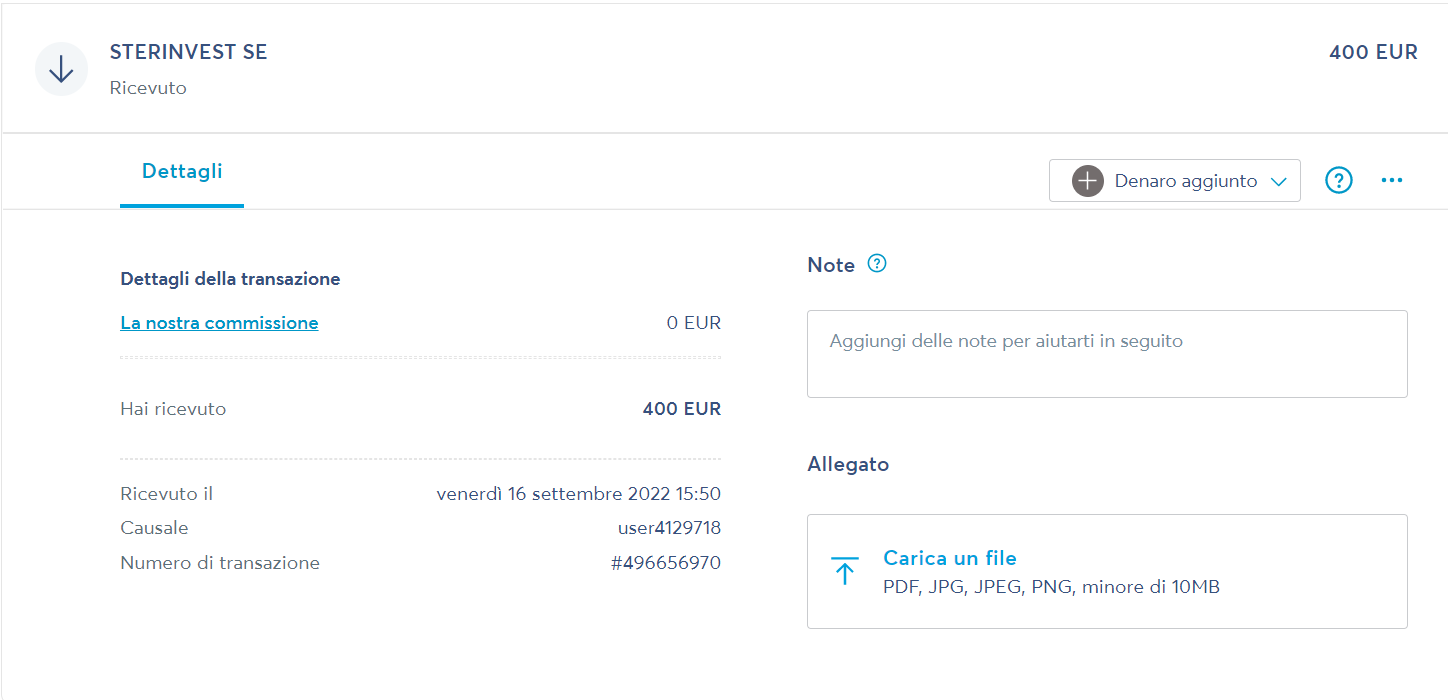Open the help question mark icon
This screenshot has width=1448, height=700.
[x=1338, y=181]
